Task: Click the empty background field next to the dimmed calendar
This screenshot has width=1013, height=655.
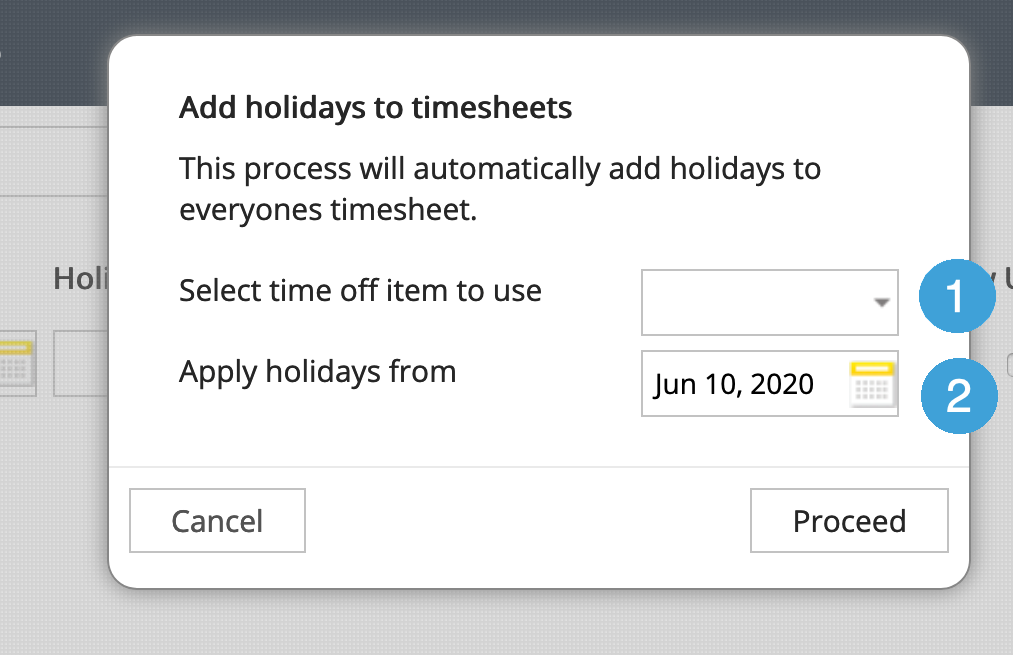Action: tap(80, 364)
